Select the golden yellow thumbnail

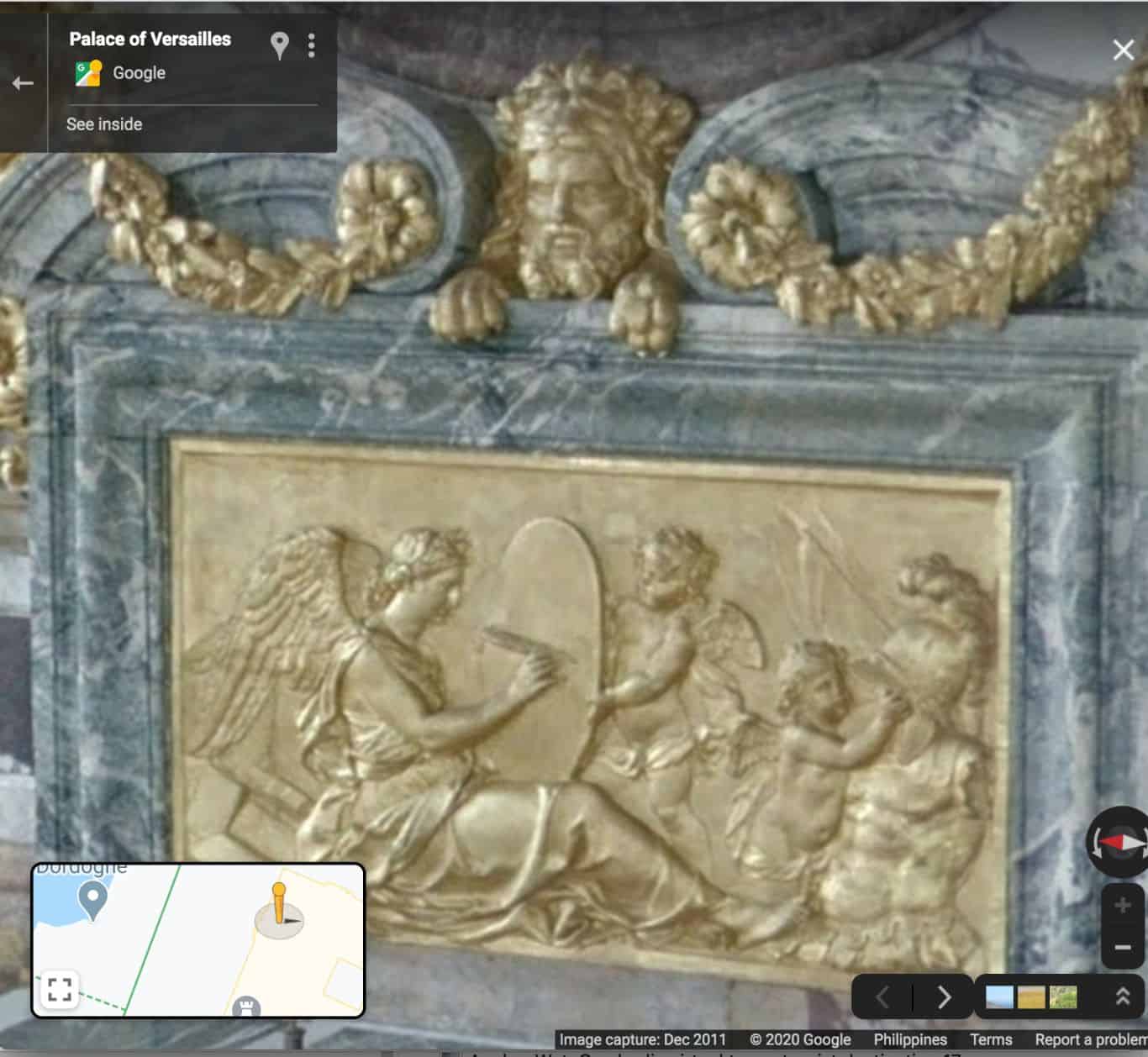1031,997
